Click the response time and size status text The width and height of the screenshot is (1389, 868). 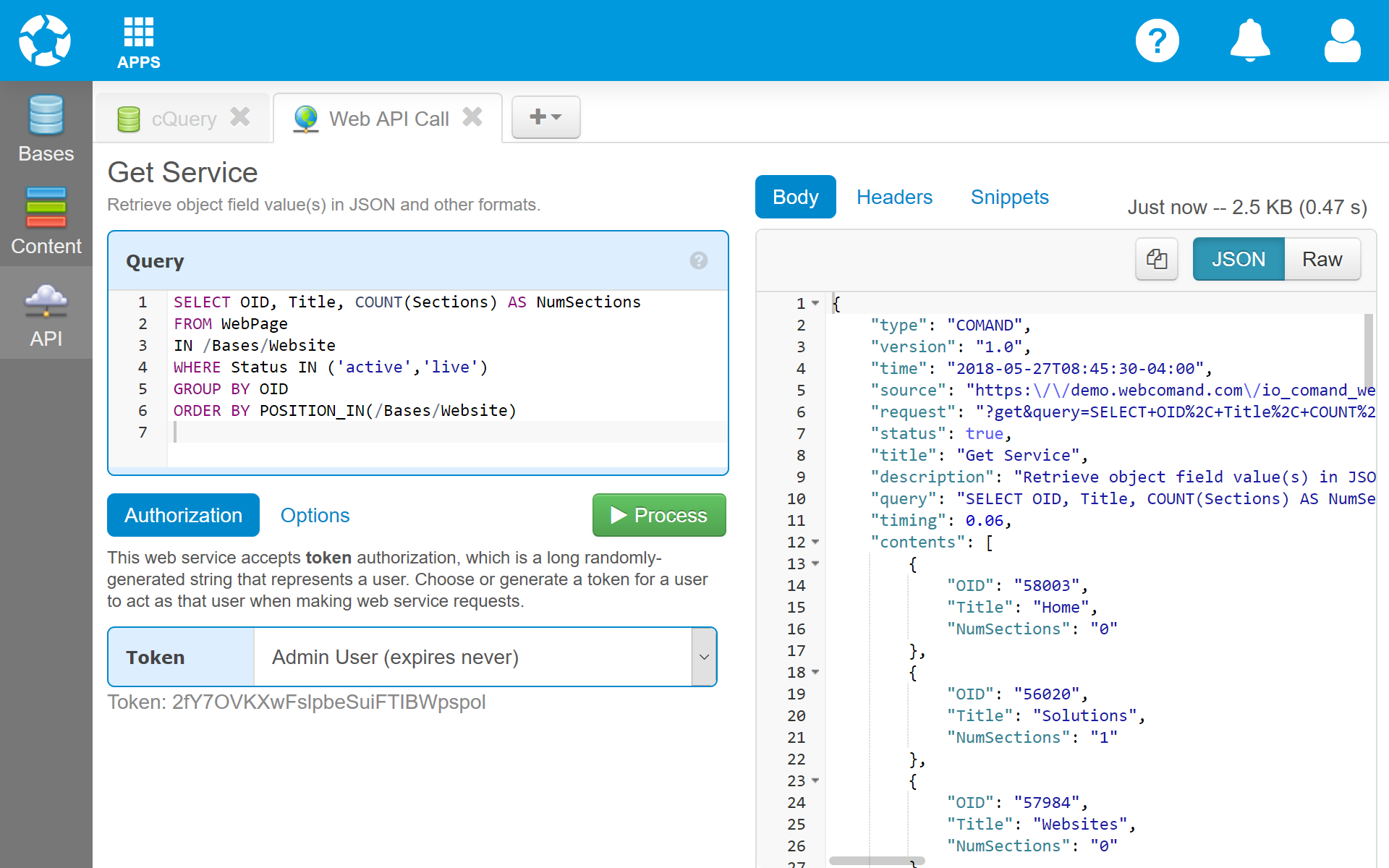click(1247, 208)
